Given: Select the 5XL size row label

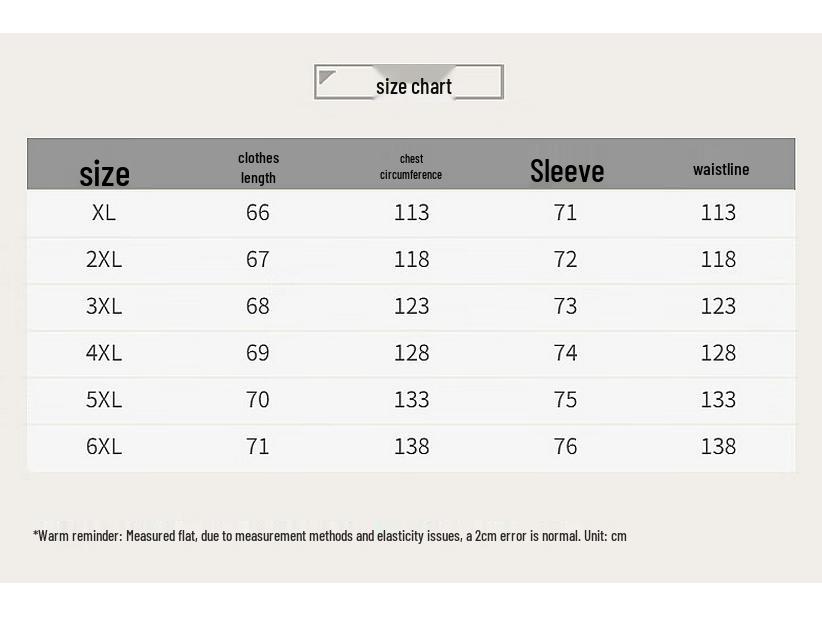Looking at the screenshot, I should 104,400.
